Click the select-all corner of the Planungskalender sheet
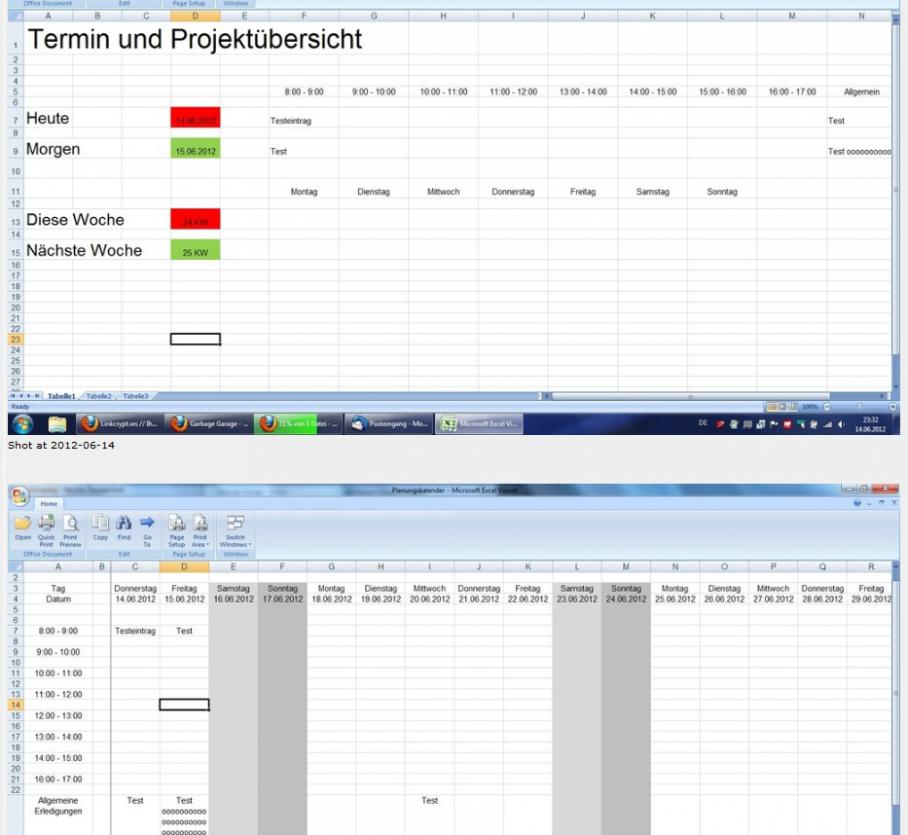Viewport: 908px width, 835px height. point(16,567)
